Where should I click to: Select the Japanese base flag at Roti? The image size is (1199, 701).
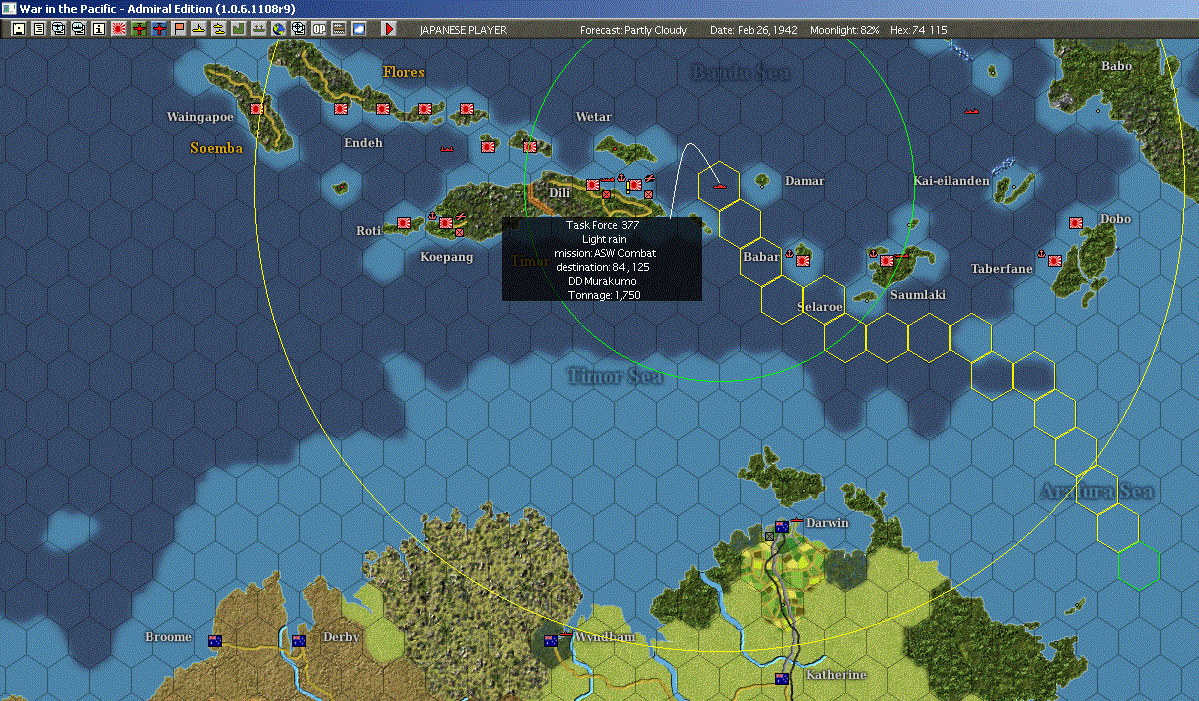pos(404,223)
